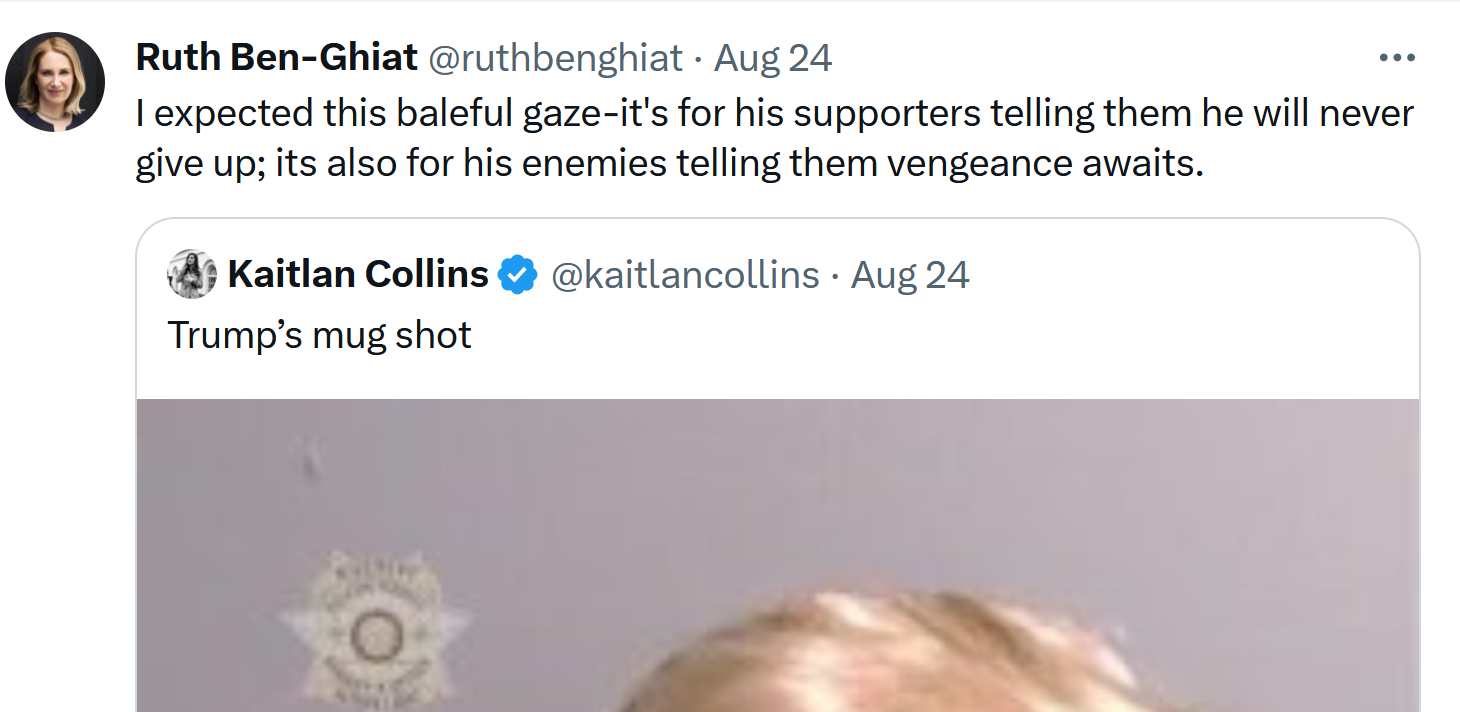Visit the @kaitlancollins handle

click(x=685, y=274)
